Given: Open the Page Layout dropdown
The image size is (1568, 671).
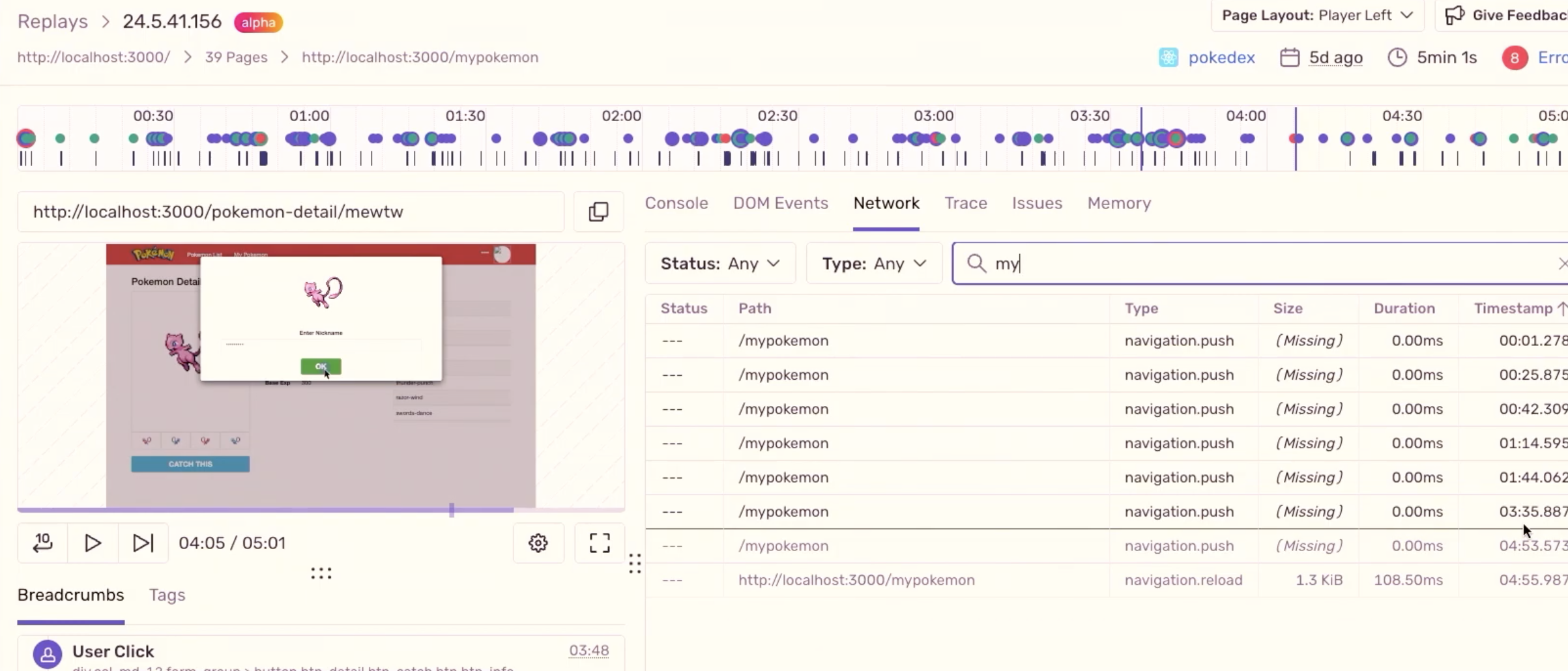Looking at the screenshot, I should coord(1316,15).
